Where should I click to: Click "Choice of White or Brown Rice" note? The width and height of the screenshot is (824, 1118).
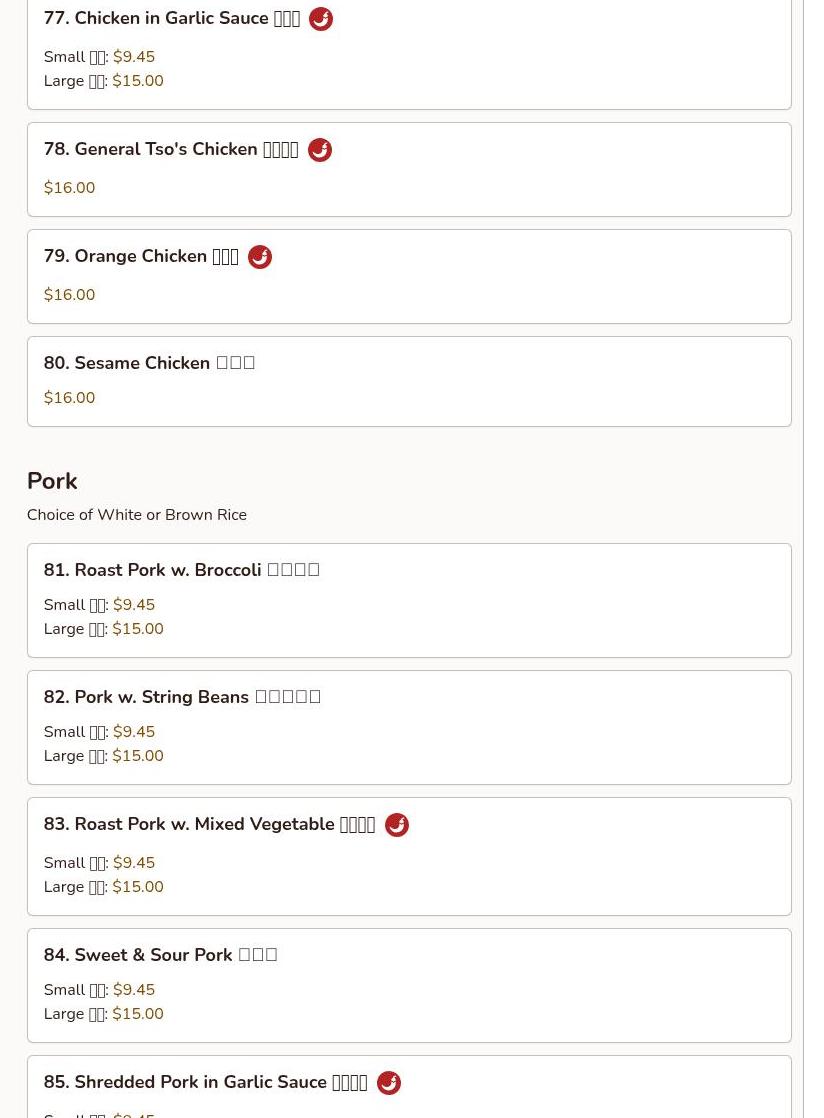(137, 515)
